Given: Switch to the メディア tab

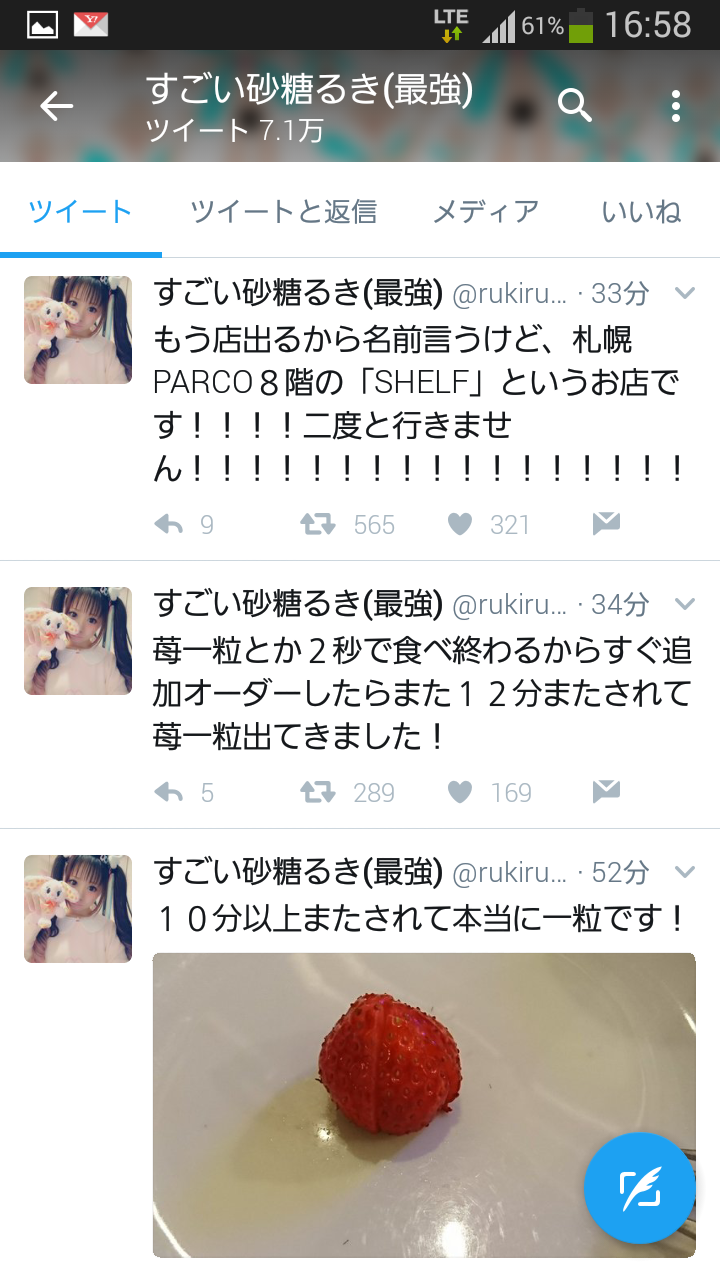Looking at the screenshot, I should [x=486, y=211].
